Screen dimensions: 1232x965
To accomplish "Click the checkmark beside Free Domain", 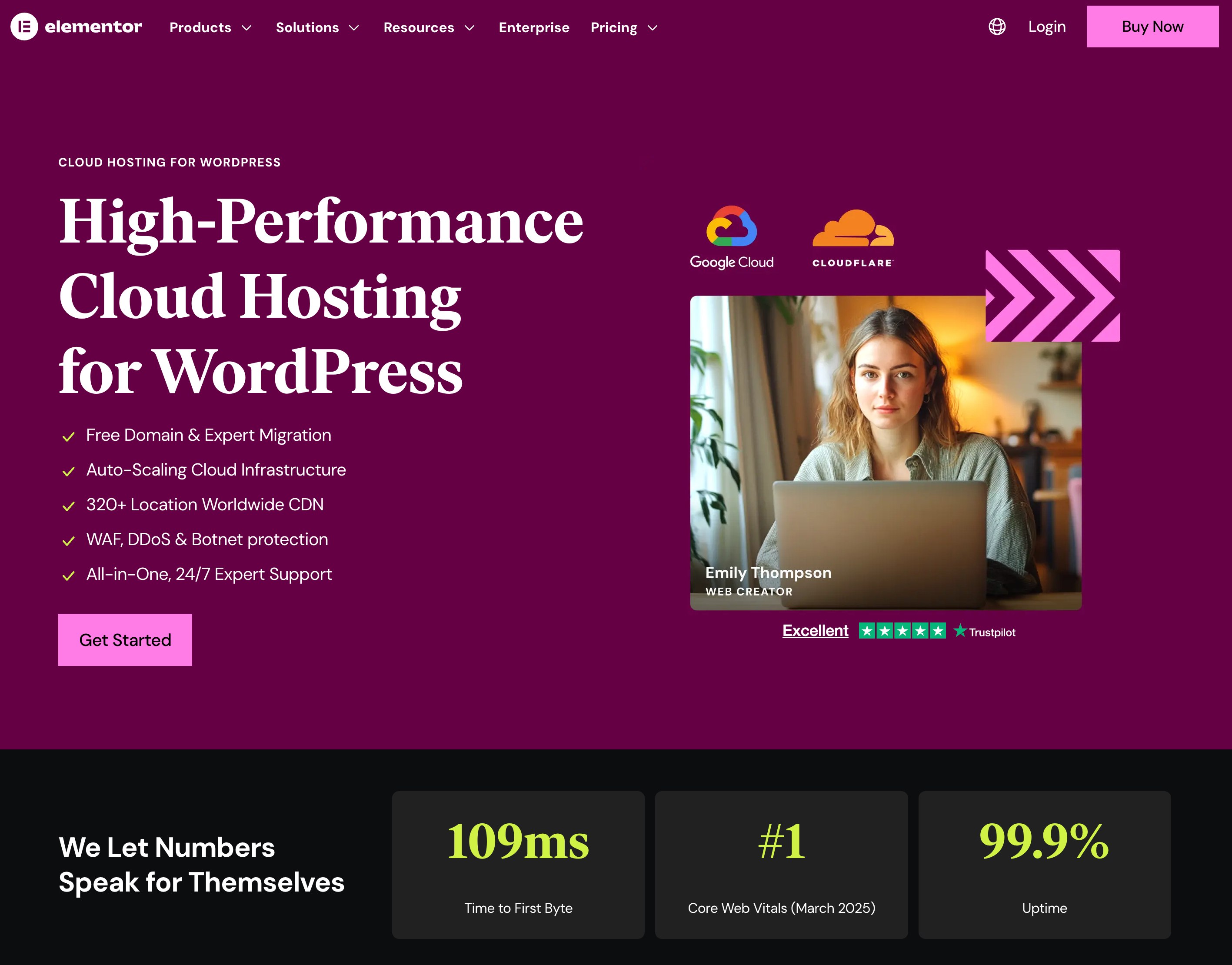I will [x=68, y=436].
